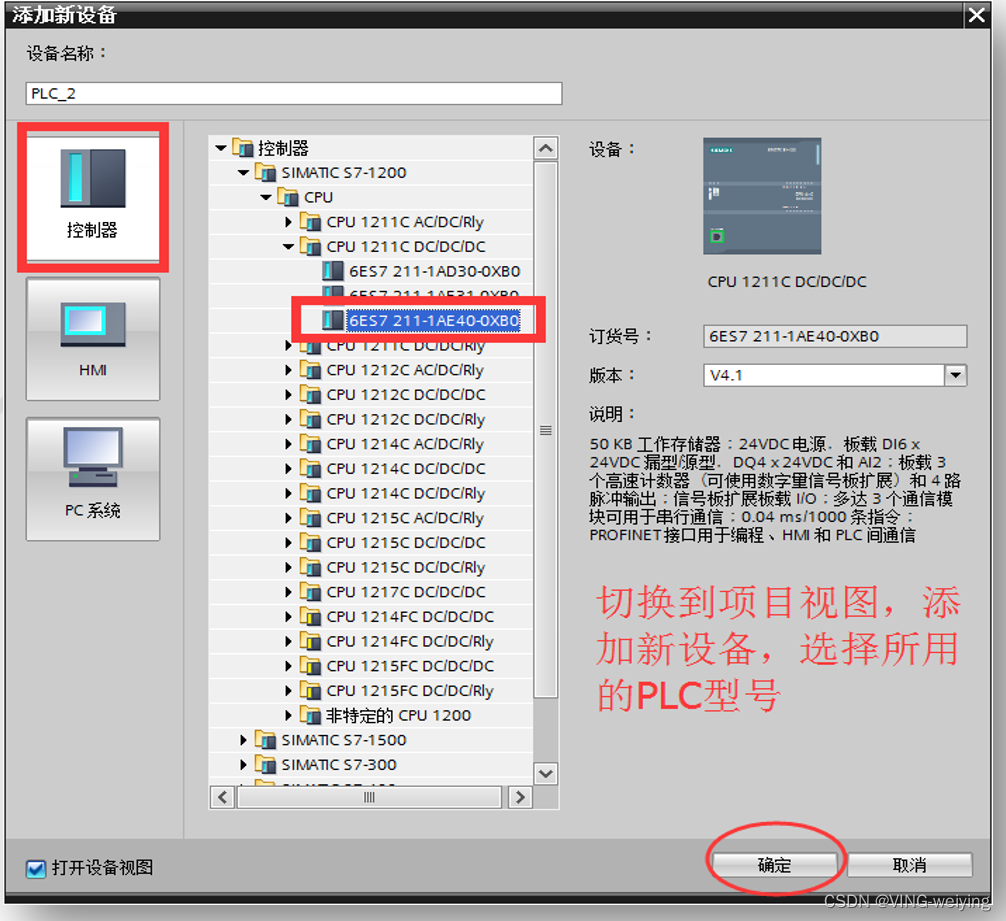Click folder icon of SIMATIC S7-300
Image resolution: width=1006 pixels, height=921 pixels.
pyautogui.click(x=266, y=764)
